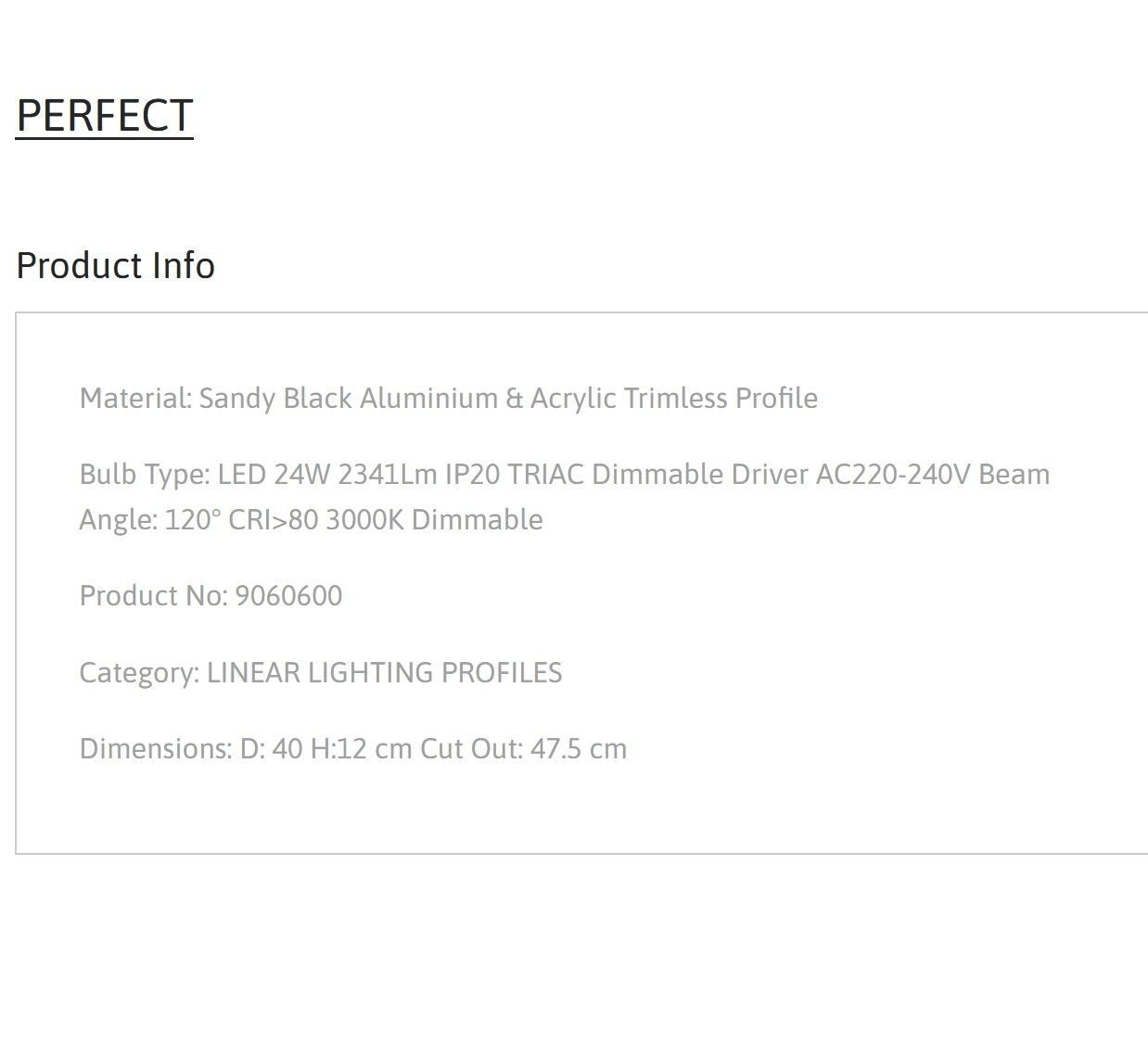Click the Category label
Image resolution: width=1148 pixels, height=1043 pixels.
point(139,673)
